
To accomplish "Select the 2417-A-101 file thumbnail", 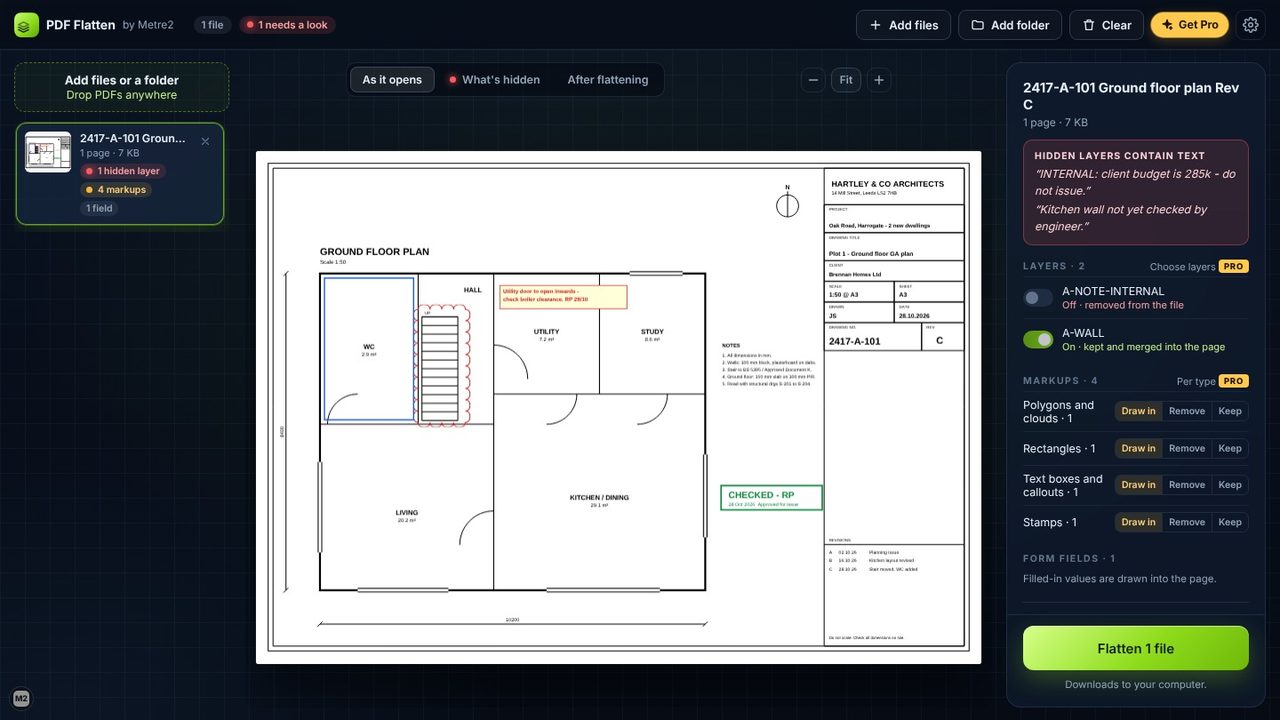I will click(48, 152).
